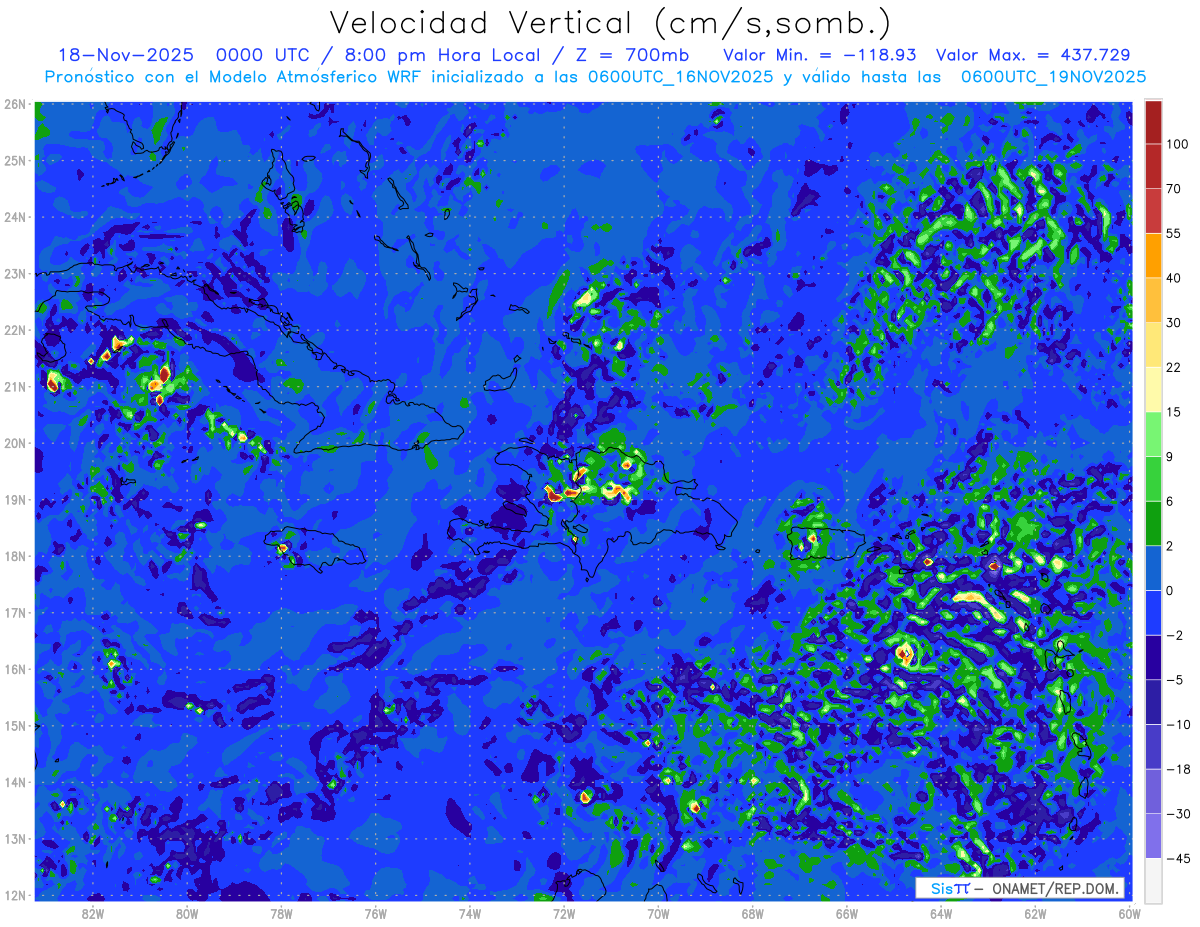Viewport: 1200px width, 927px height.
Task: Click the longitude label '70W'
Action: click(658, 914)
